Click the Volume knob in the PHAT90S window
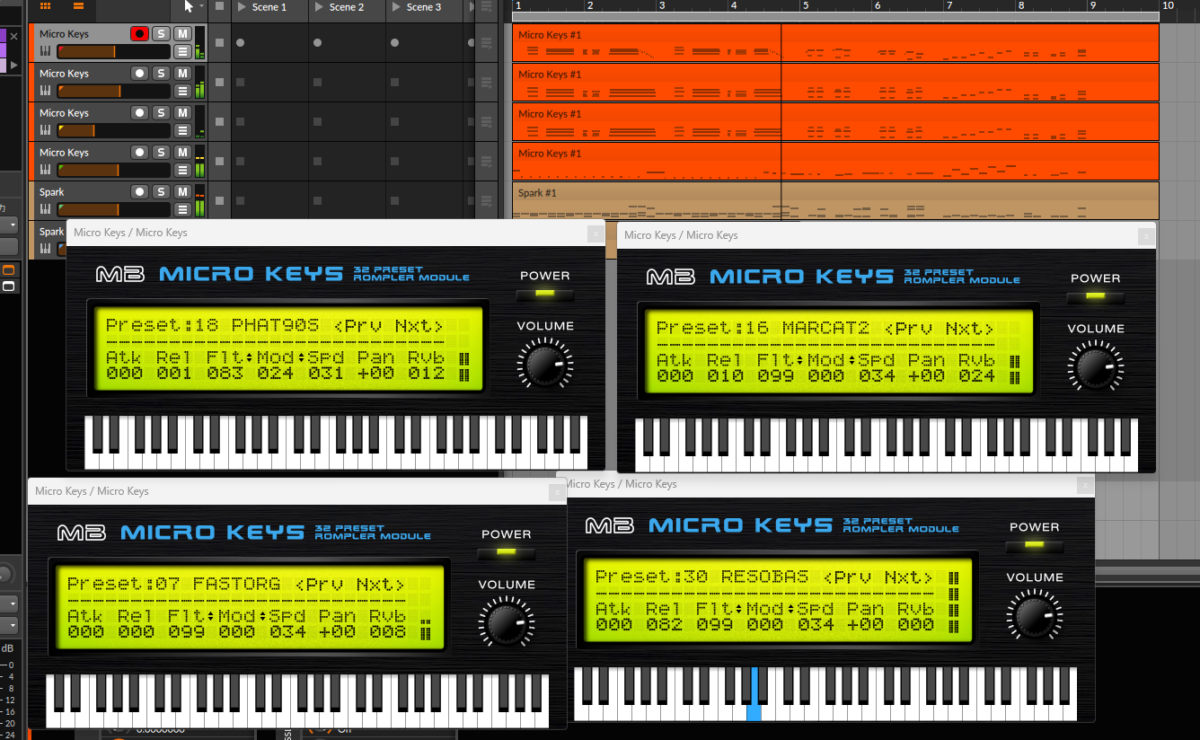Screen dimensions: 1200x740 click(x=545, y=364)
